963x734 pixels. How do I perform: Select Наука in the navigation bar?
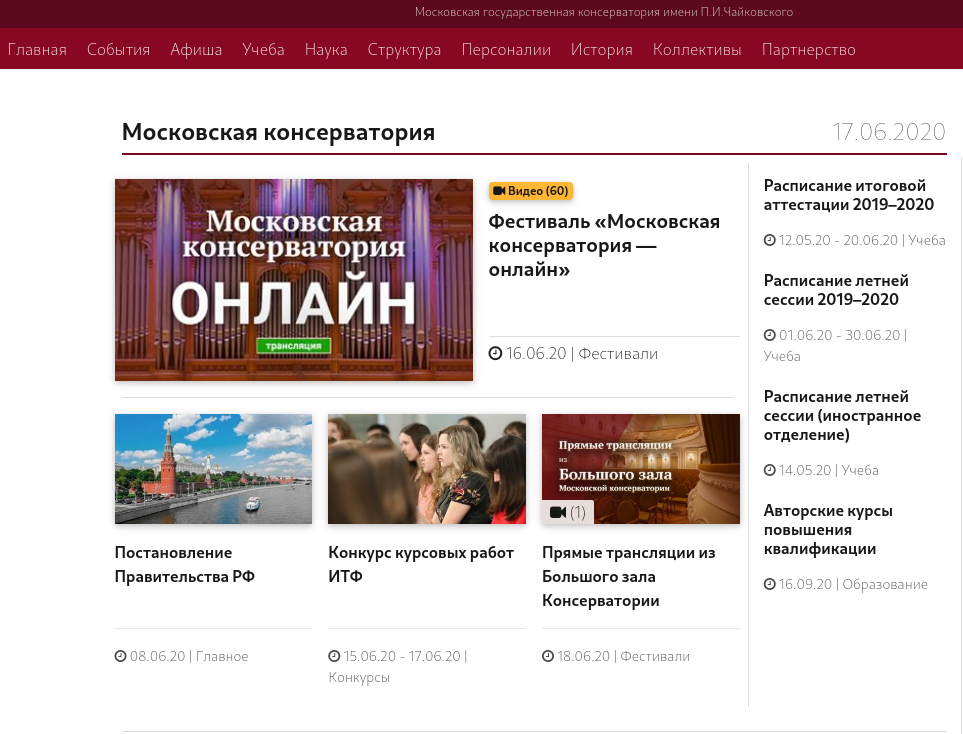pos(326,50)
